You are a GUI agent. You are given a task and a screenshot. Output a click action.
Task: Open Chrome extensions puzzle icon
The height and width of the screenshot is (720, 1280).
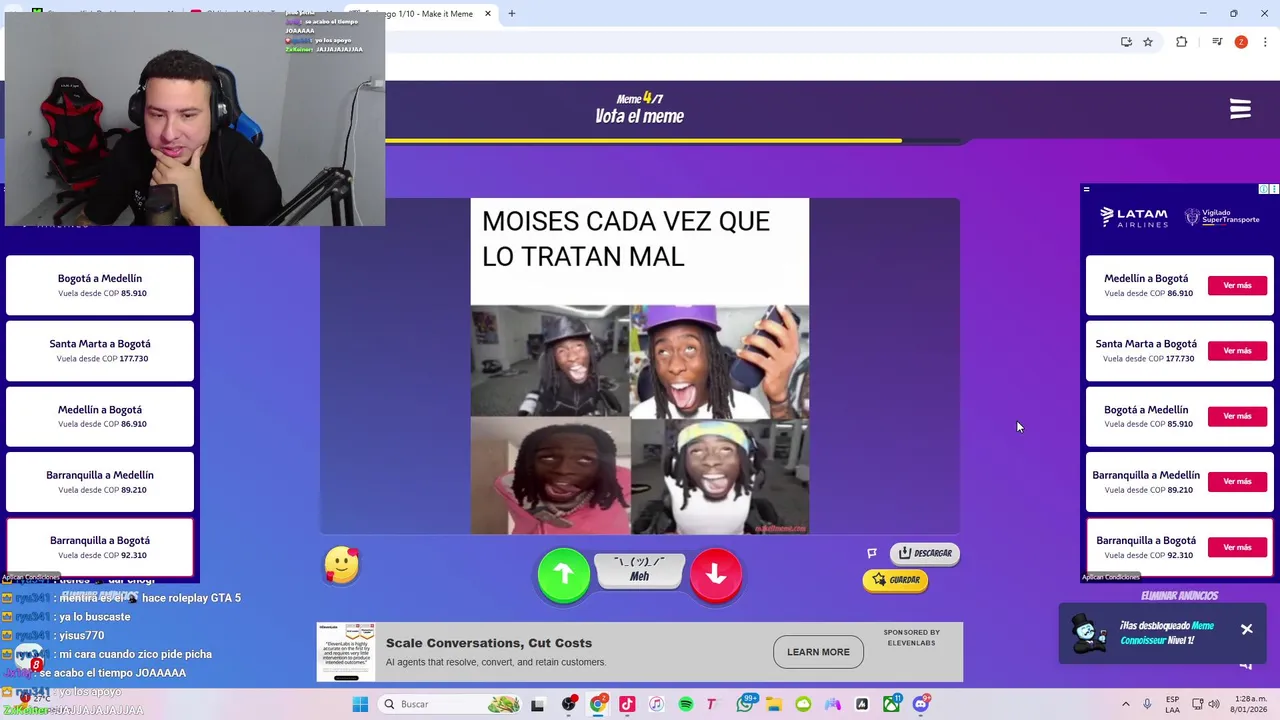click(1182, 42)
